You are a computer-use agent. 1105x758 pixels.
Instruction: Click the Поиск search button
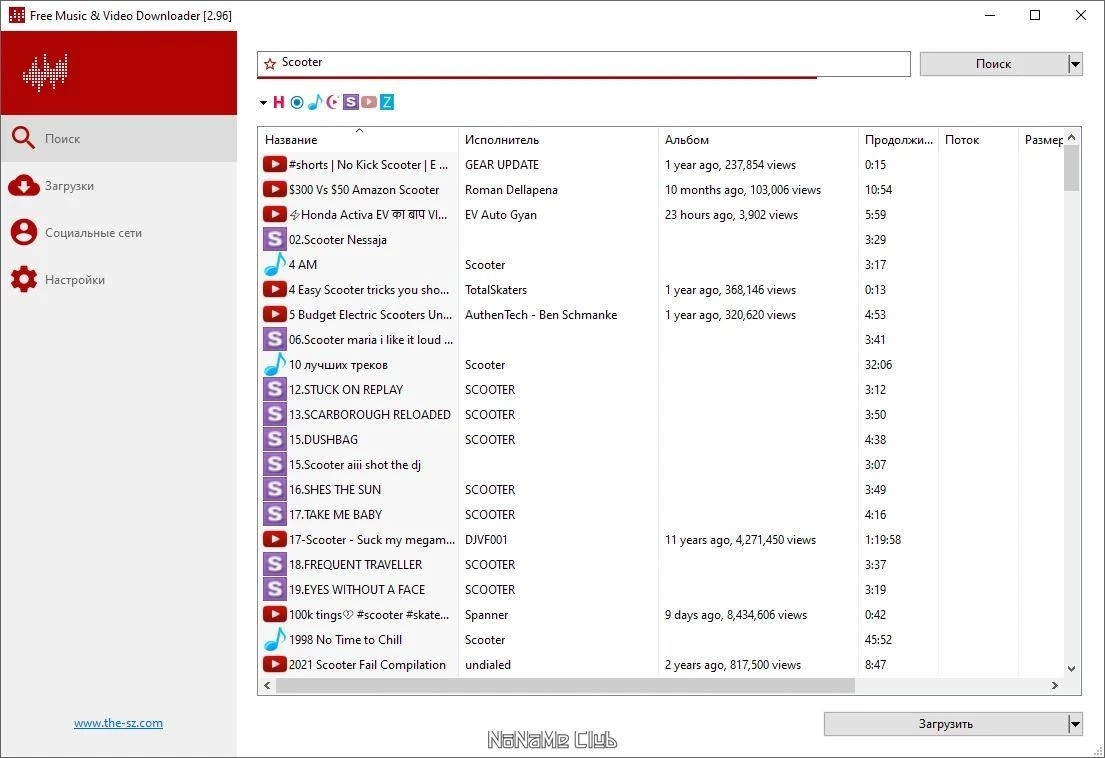pos(994,64)
